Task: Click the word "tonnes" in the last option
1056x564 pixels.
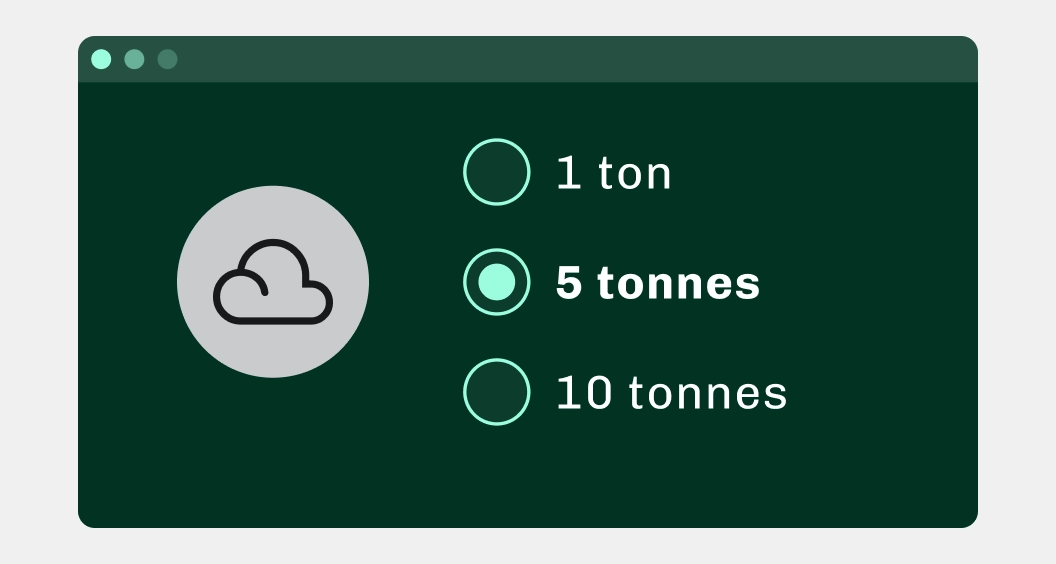Action: pos(708,394)
